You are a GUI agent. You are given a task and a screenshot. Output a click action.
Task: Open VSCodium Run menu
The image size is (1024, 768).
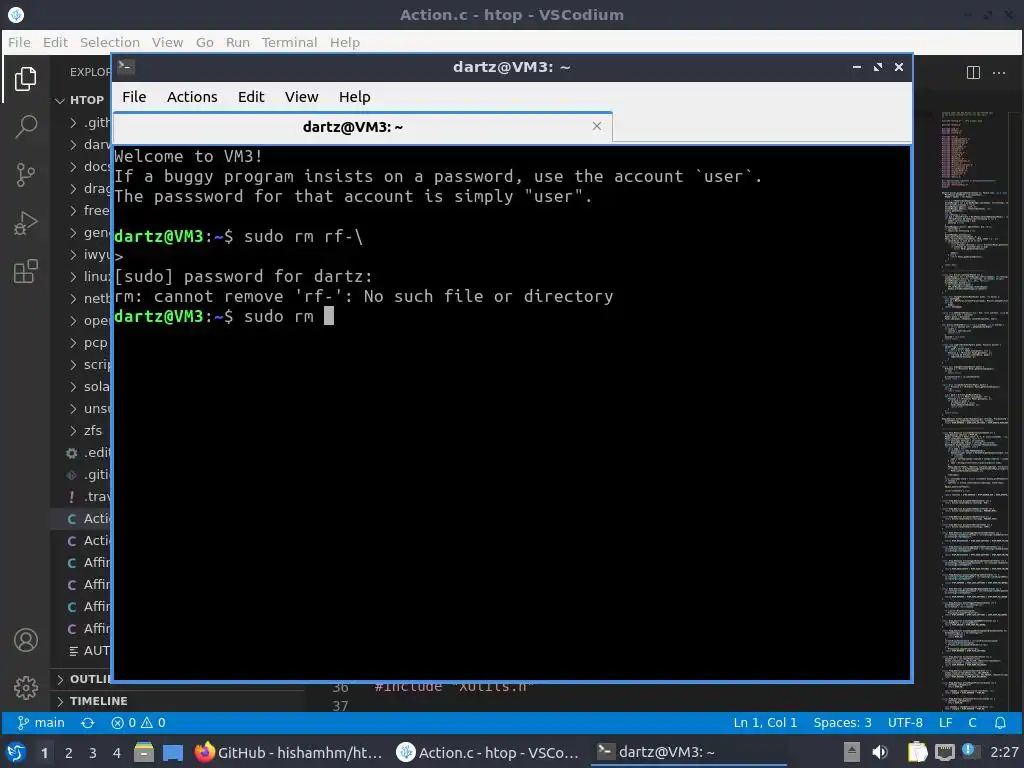pyautogui.click(x=238, y=42)
